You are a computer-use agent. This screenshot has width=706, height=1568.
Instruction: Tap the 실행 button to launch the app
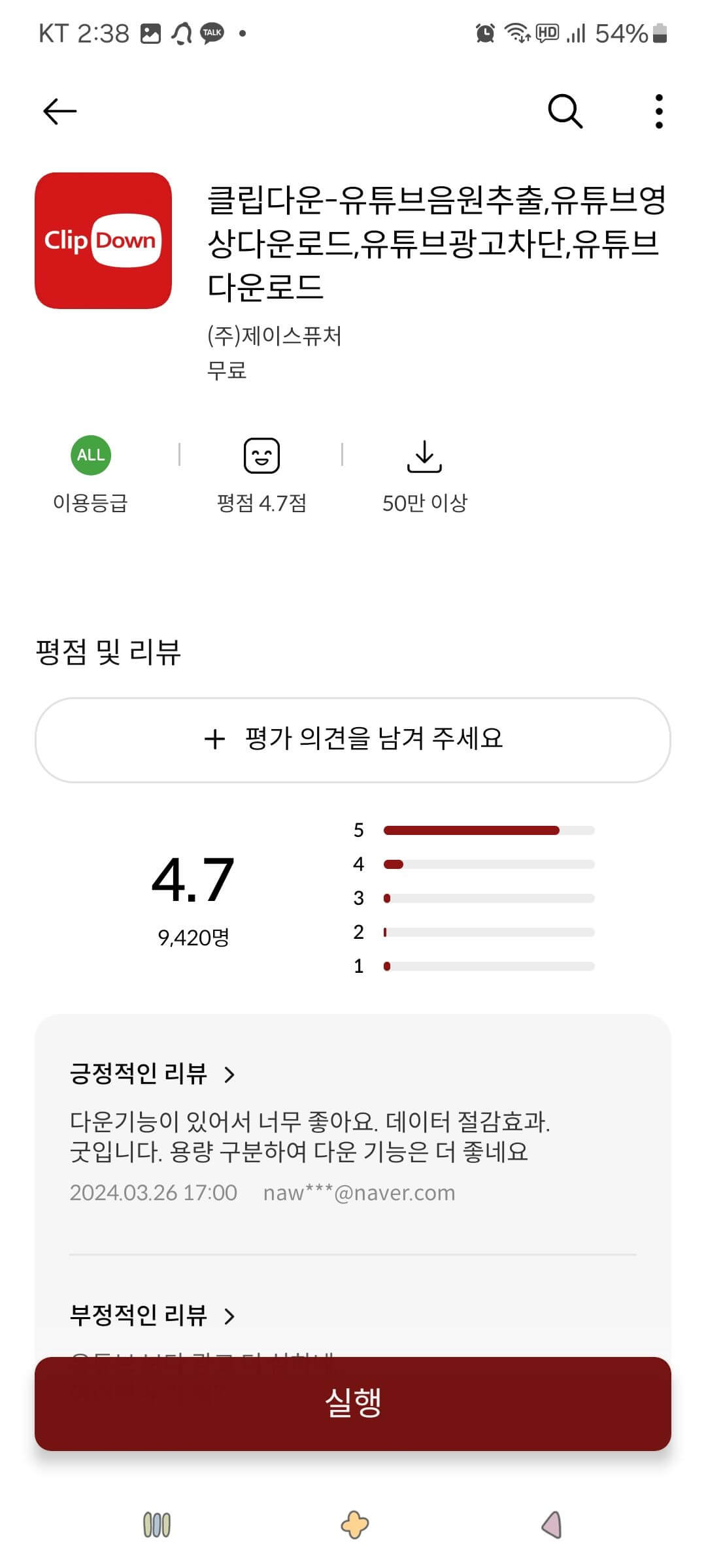point(353,1404)
